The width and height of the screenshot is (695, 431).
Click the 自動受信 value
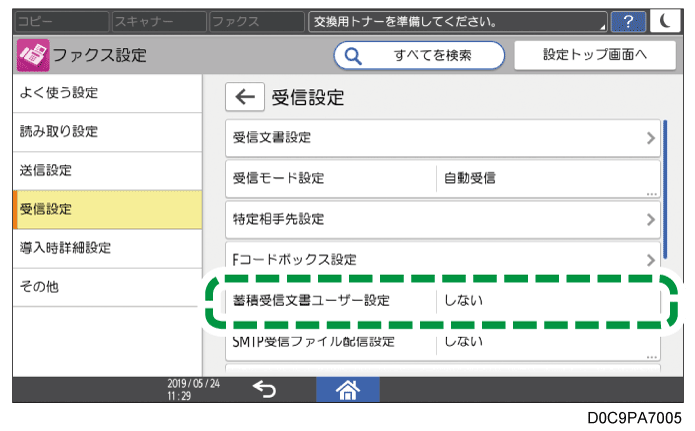pos(470,178)
